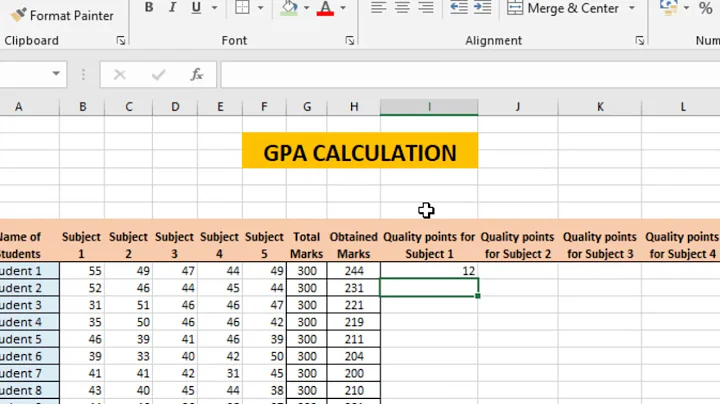Click Merge & Center

(x=563, y=8)
